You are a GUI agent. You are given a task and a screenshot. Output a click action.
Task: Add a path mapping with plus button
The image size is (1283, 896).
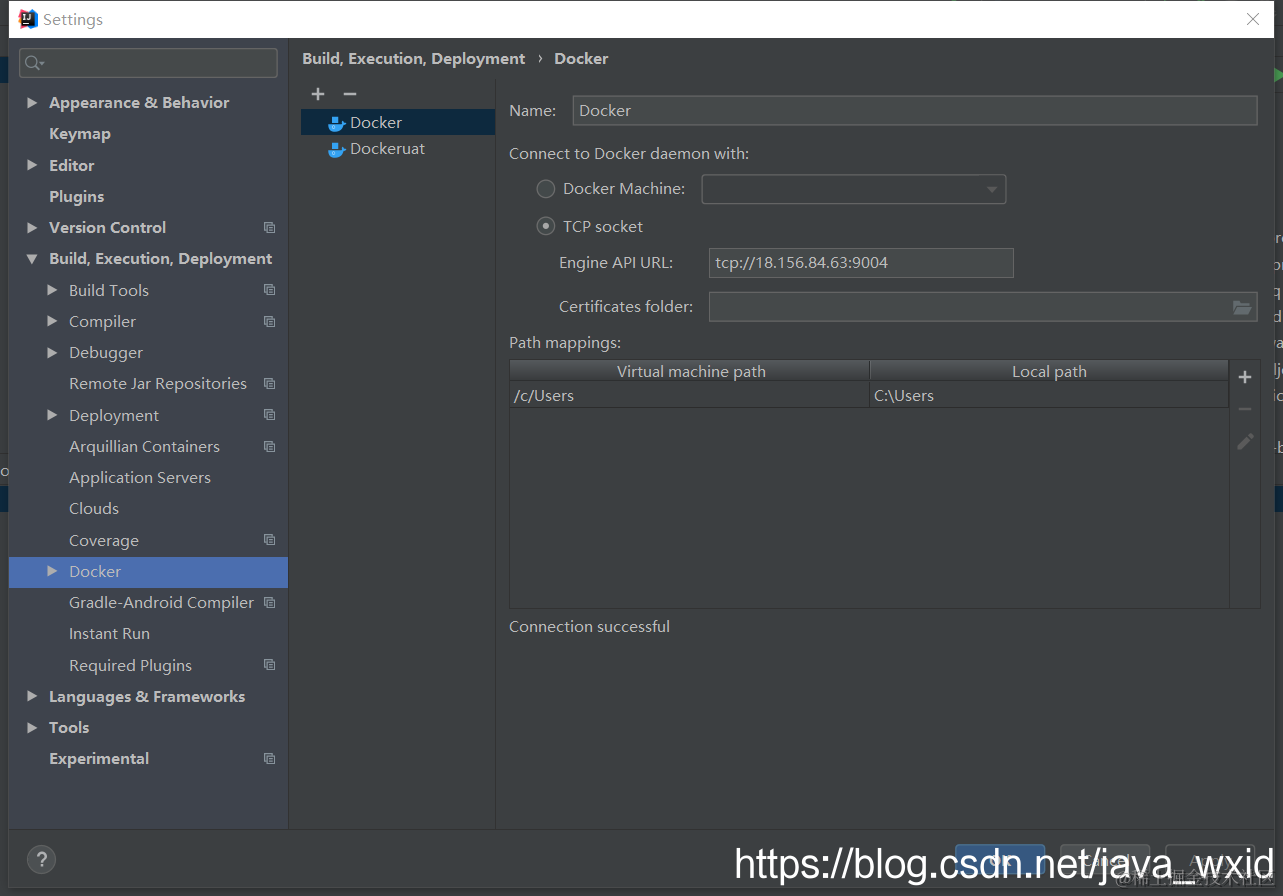(x=1245, y=377)
